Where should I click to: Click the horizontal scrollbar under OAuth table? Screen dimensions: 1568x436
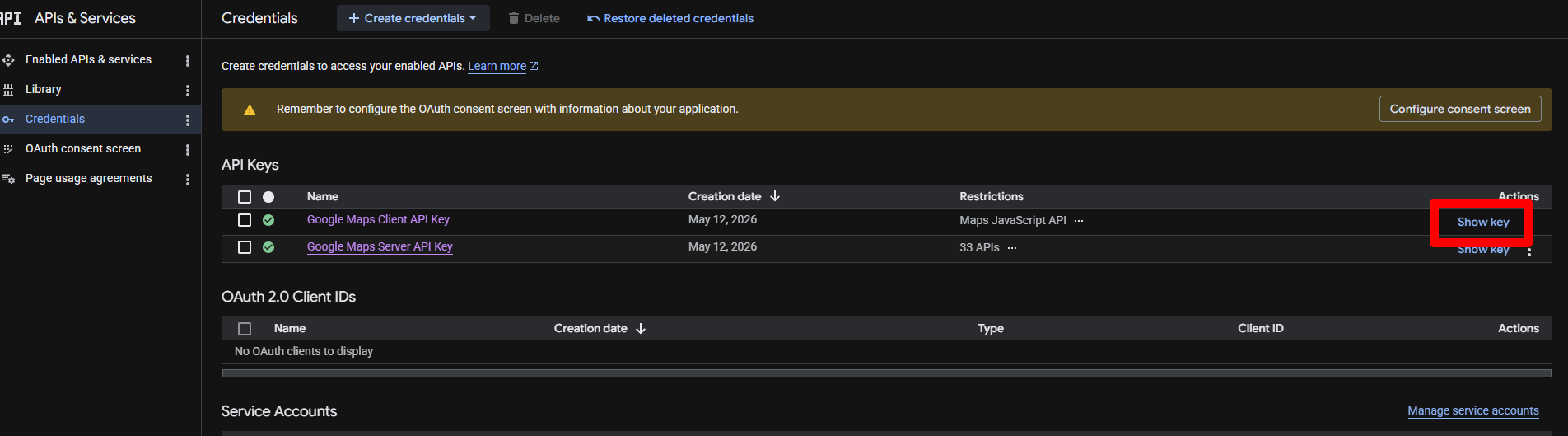886,373
